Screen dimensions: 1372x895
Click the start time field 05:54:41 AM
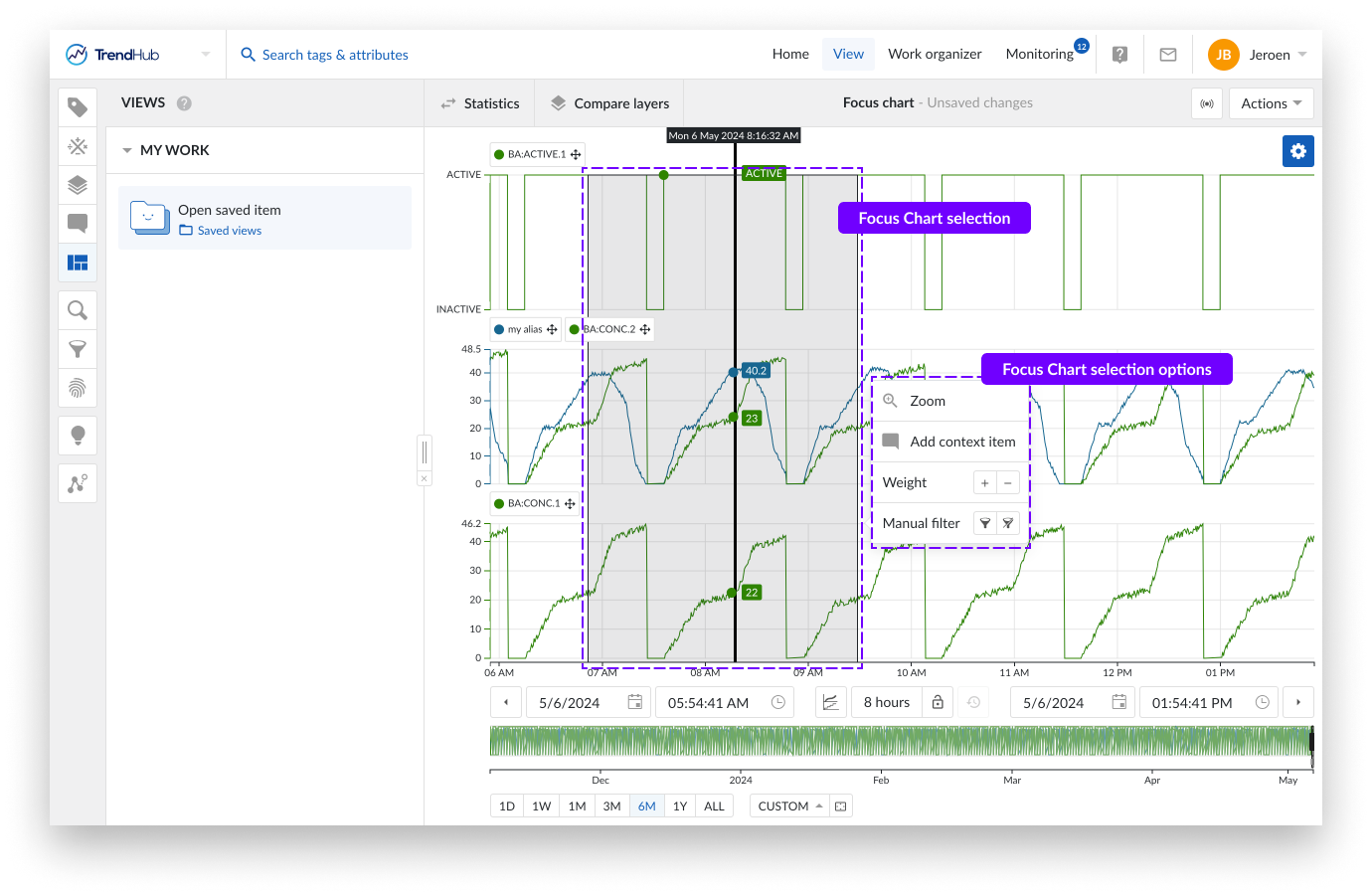click(x=709, y=702)
